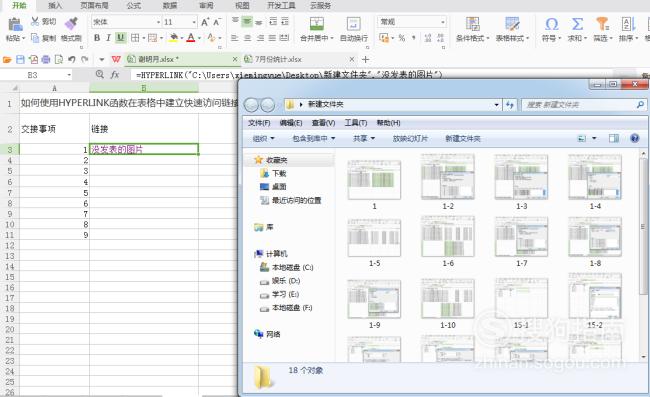This screenshot has height=397, width=650.
Task: Open Explorer 文件(F) menu
Action: pos(259,123)
